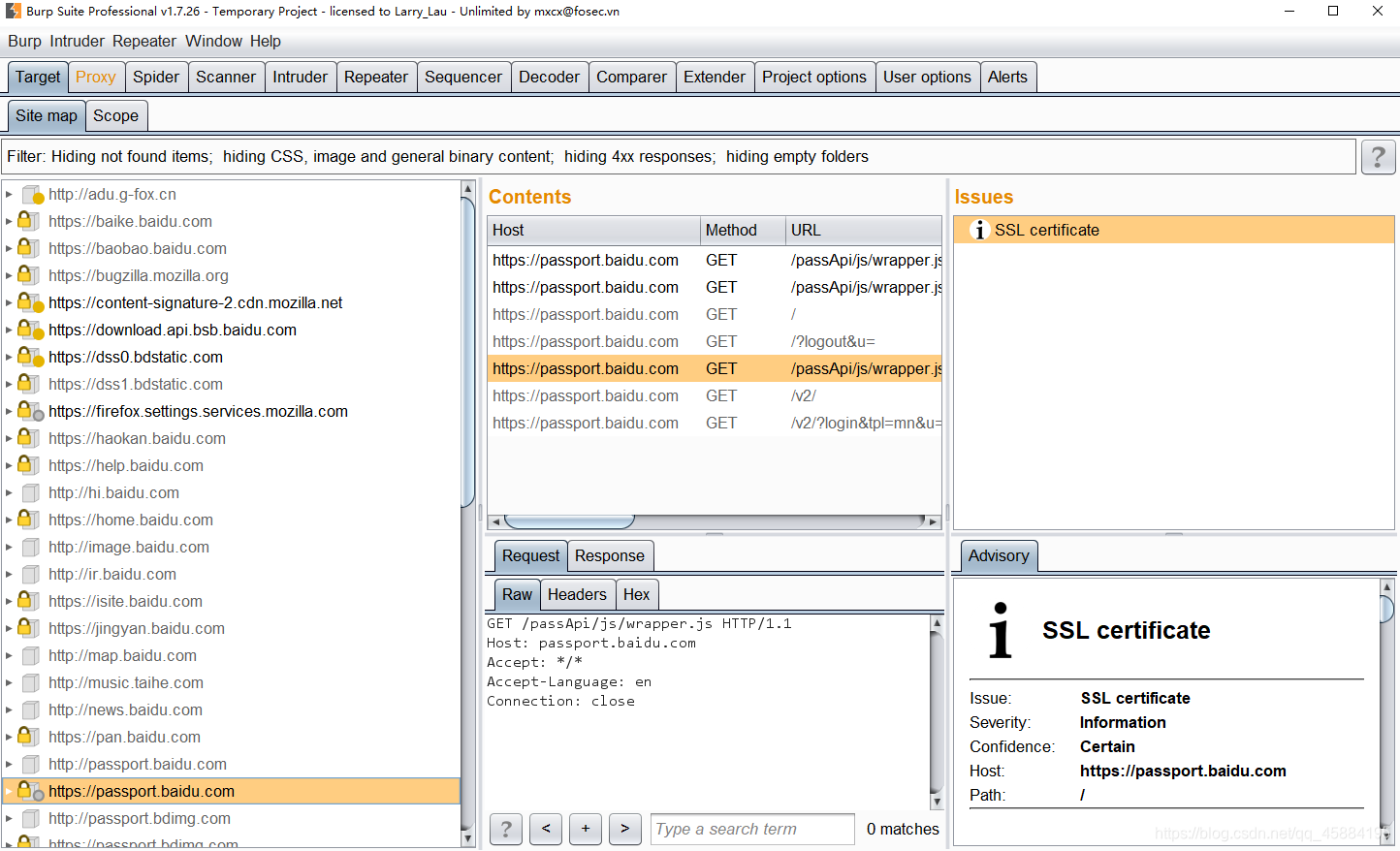This screenshot has width=1400, height=851.
Task: Click the site map filter bar
Action: (x=678, y=157)
